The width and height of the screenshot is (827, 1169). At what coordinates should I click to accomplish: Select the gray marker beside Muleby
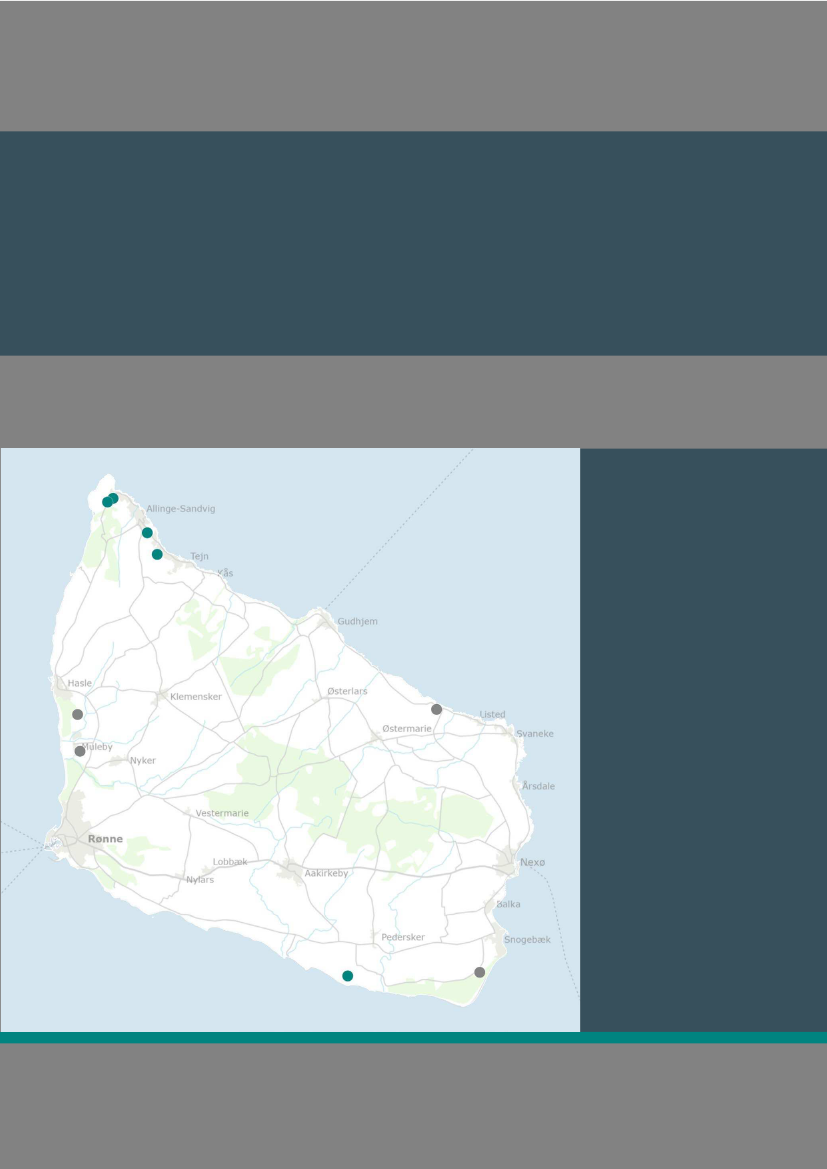(x=80, y=751)
